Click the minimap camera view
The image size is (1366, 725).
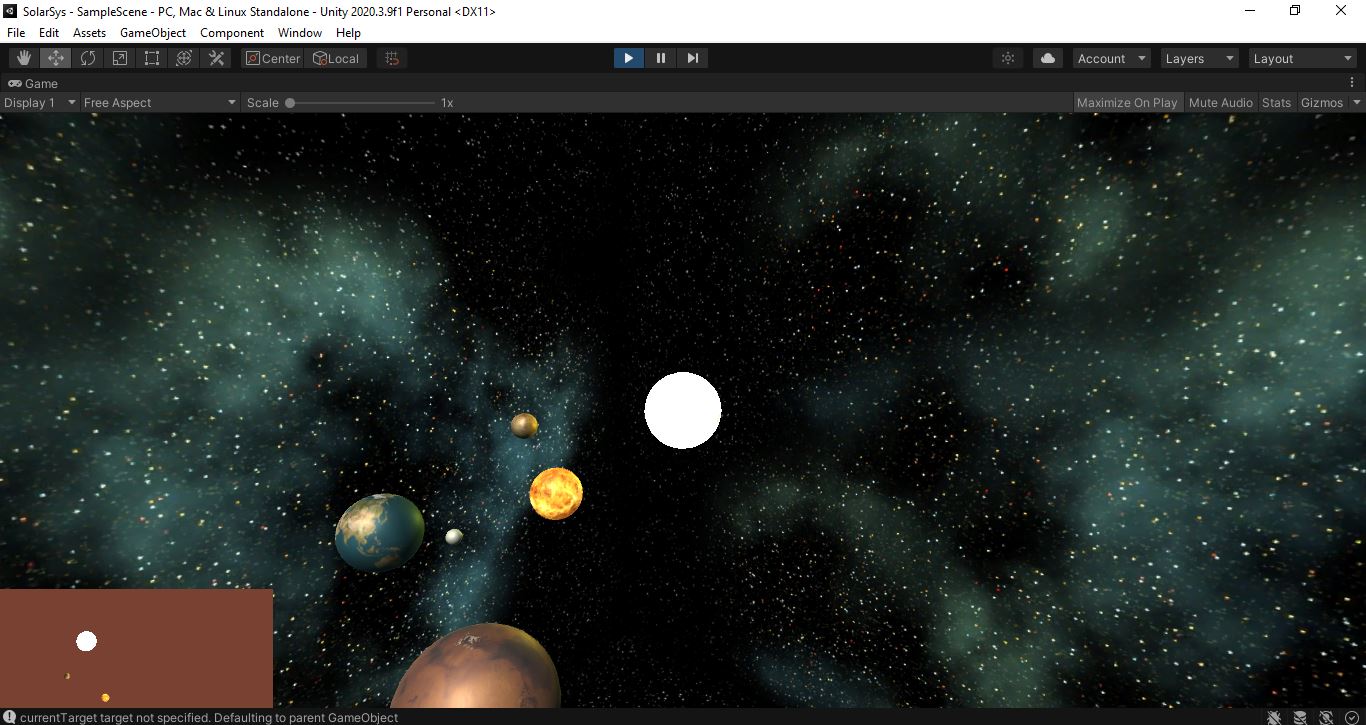136,648
